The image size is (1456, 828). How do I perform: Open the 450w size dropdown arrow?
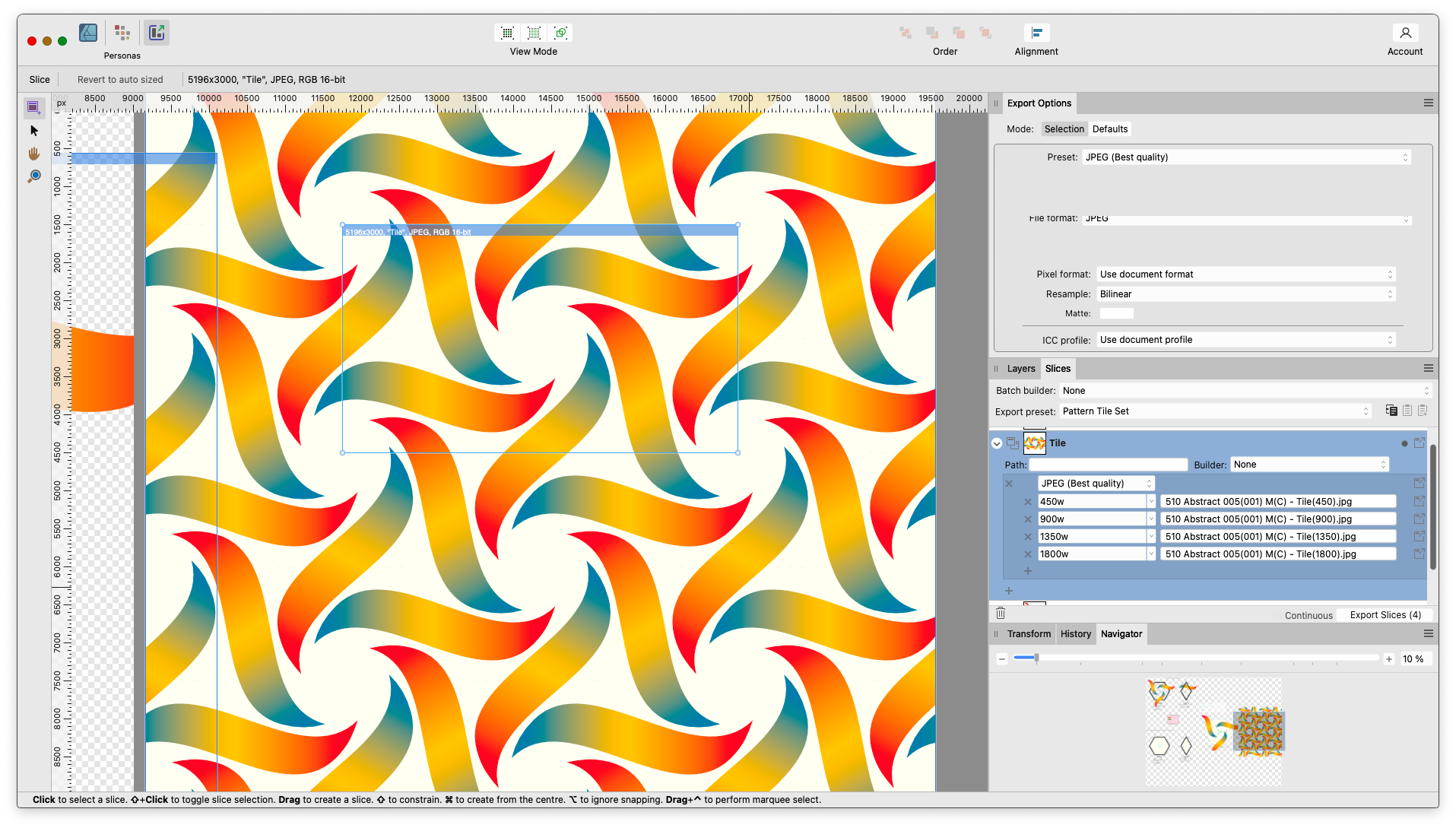click(1151, 502)
